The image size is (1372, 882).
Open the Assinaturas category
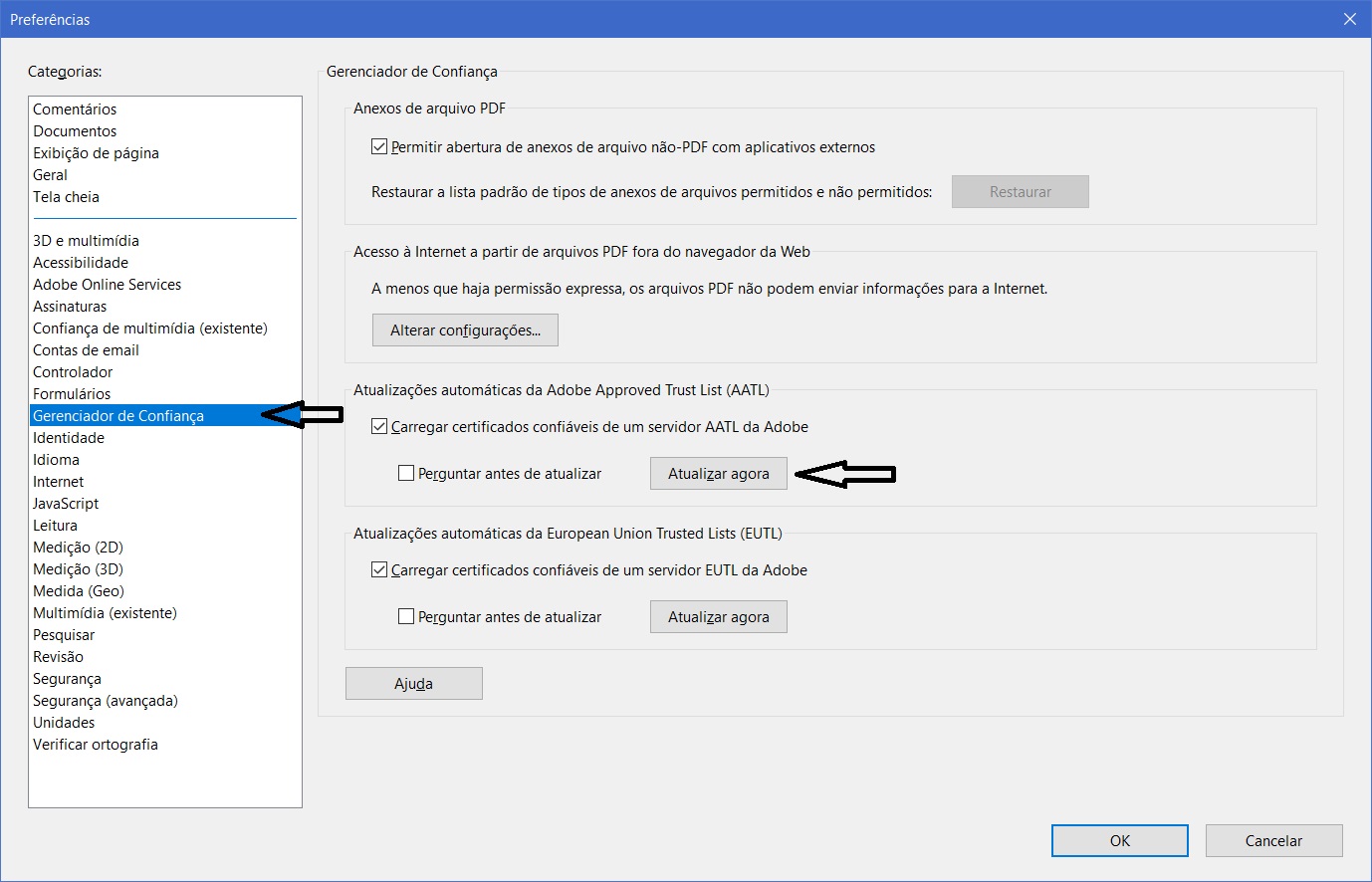[x=70, y=307]
